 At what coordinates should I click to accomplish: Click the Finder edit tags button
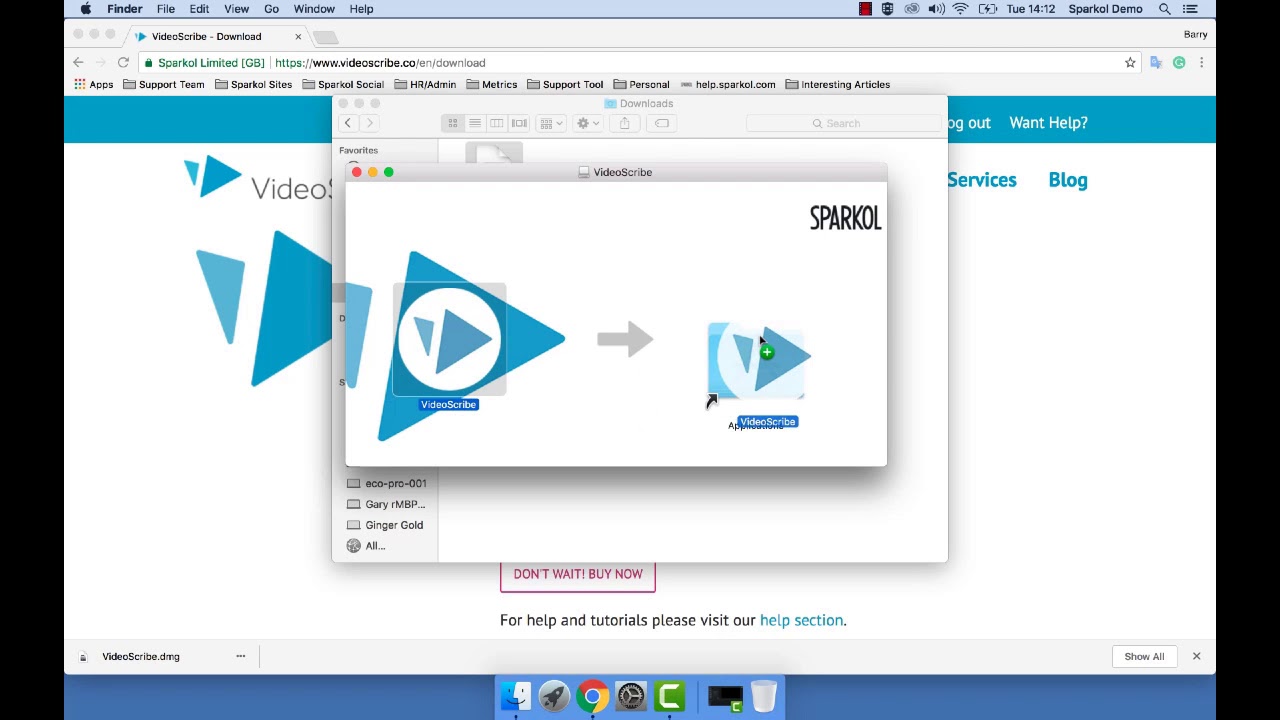[x=662, y=123]
